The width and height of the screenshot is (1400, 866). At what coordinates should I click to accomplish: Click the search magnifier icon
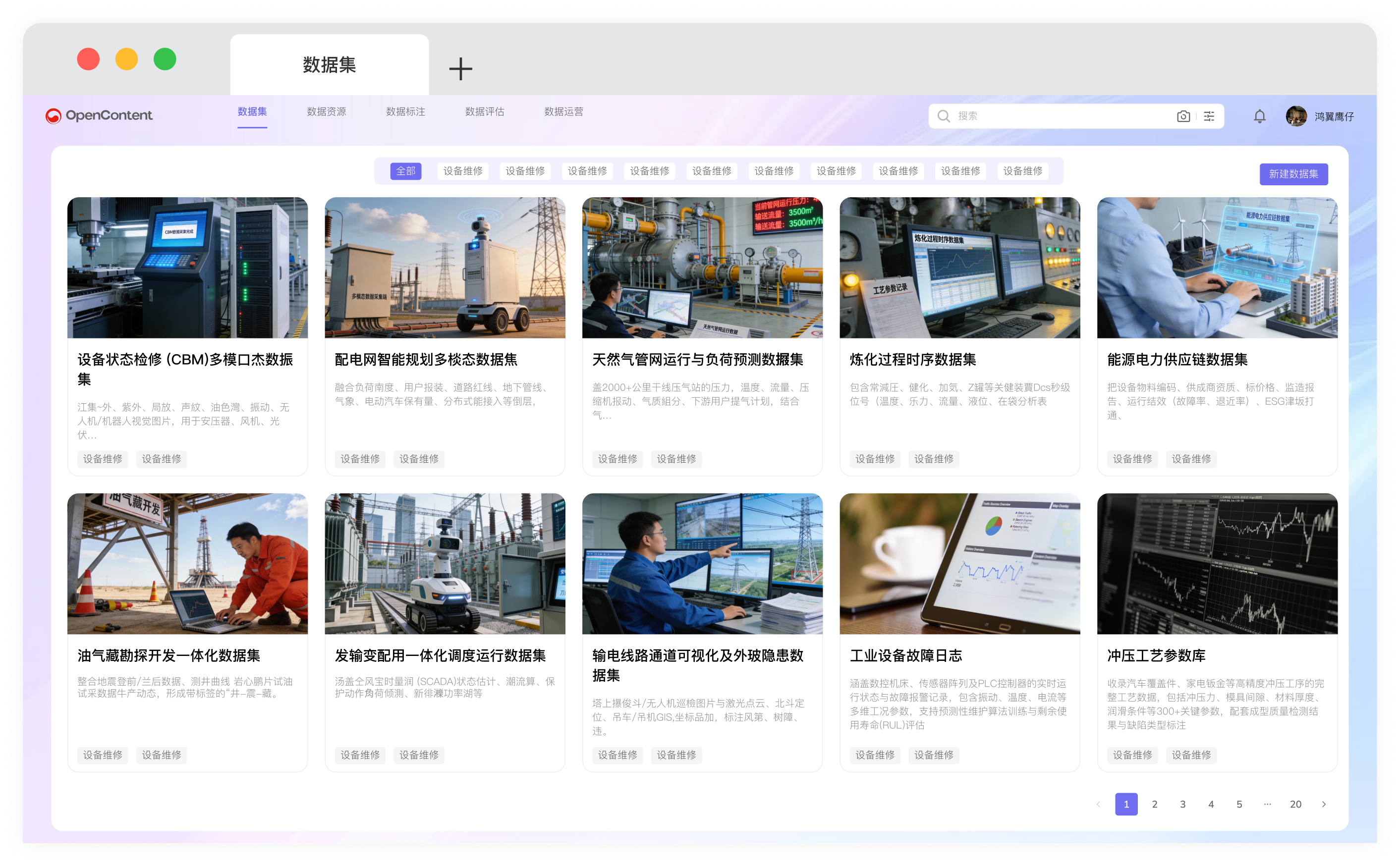click(943, 116)
